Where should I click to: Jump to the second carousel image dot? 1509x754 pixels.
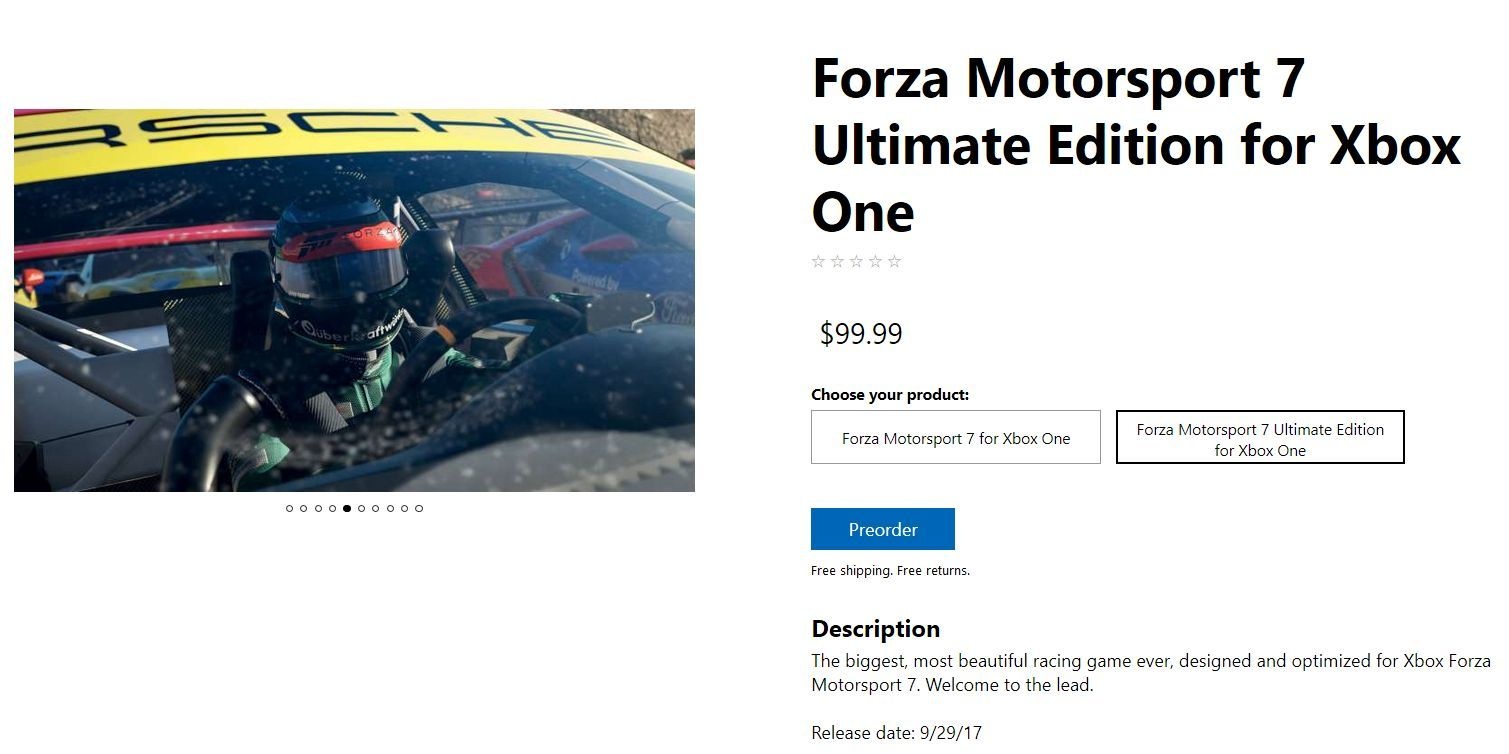pos(304,508)
